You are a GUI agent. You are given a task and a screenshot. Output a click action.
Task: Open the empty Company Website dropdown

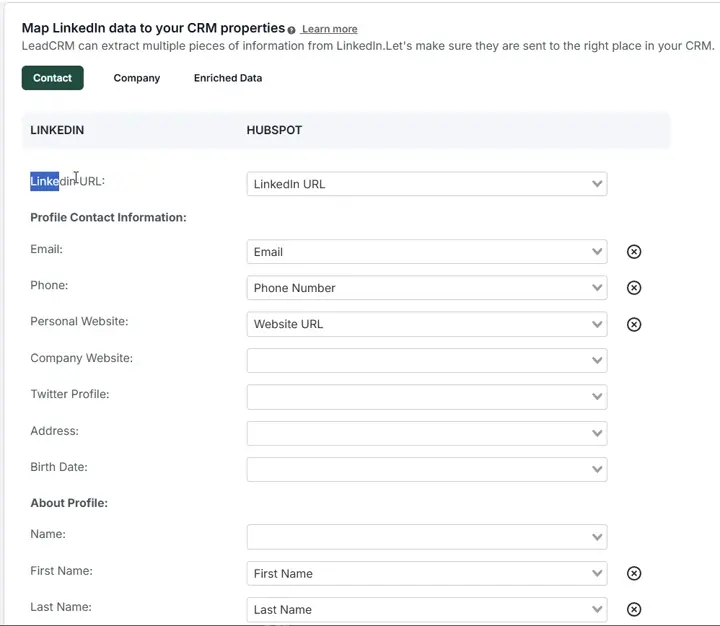[x=427, y=361]
